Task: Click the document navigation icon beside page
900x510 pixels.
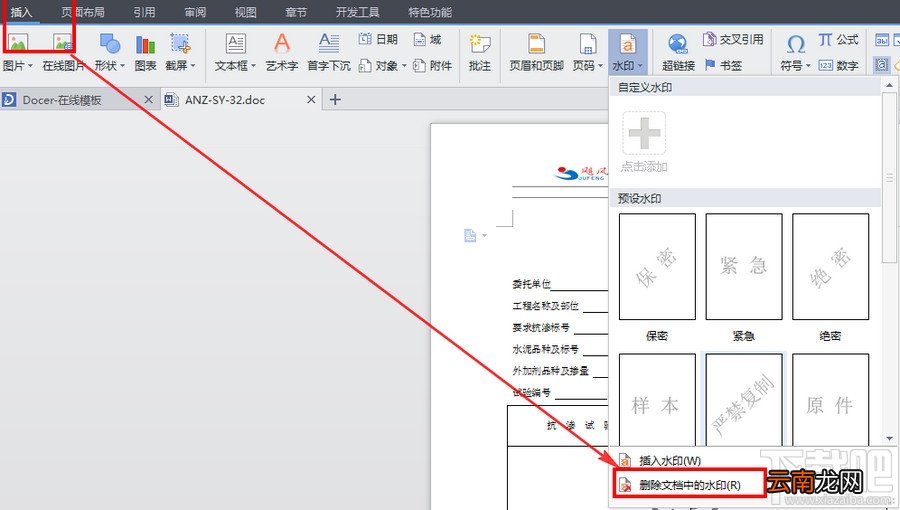Action: coord(470,236)
